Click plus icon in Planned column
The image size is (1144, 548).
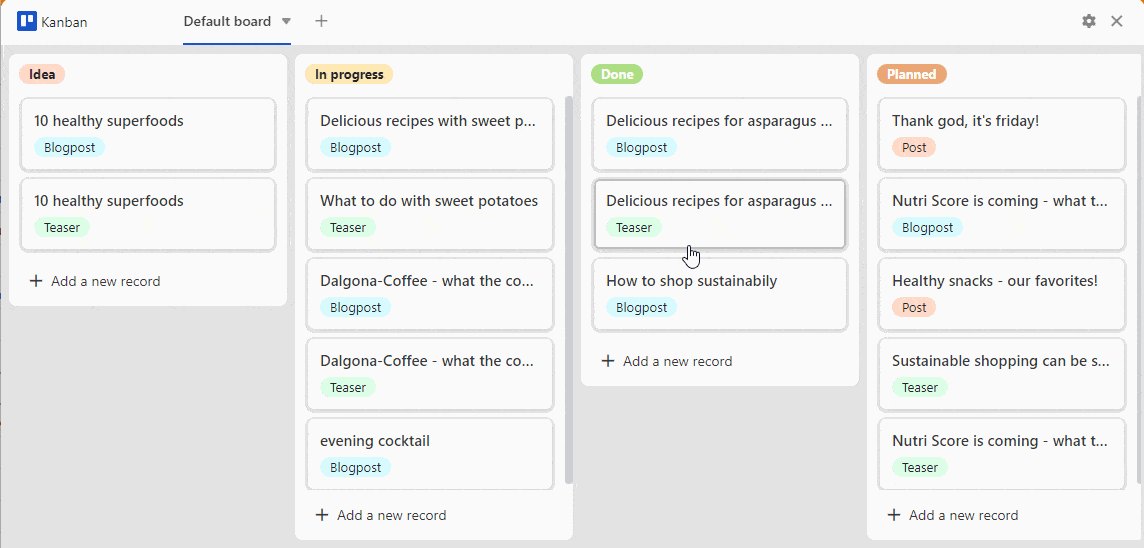(x=894, y=515)
